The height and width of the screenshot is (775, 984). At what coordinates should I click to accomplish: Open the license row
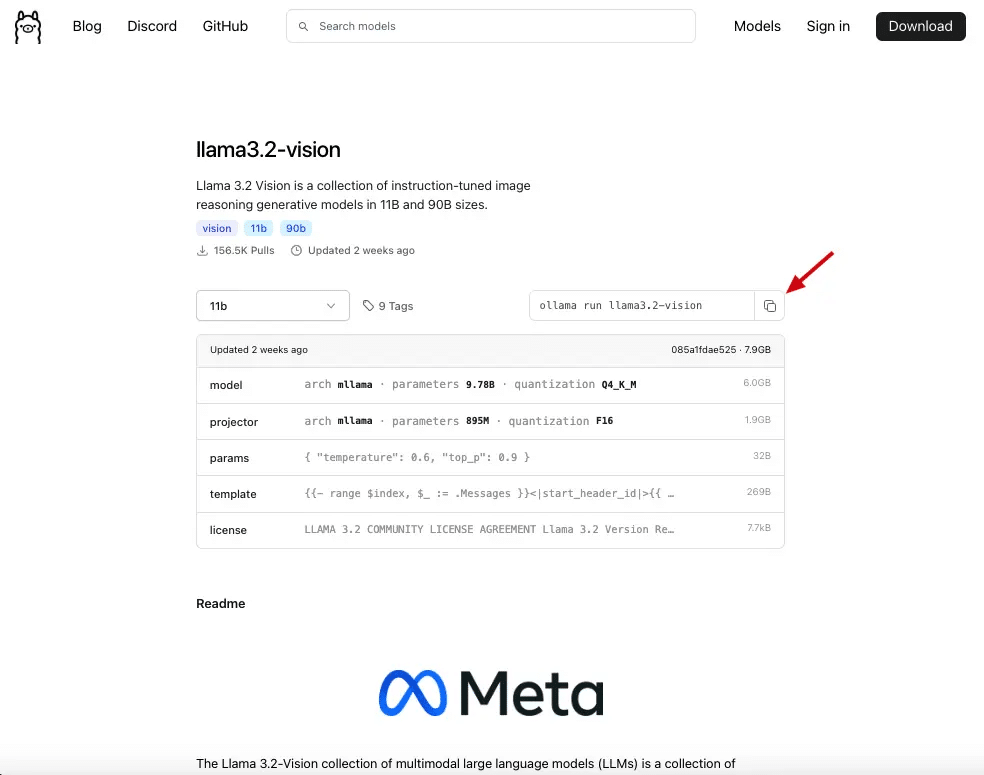[490, 530]
